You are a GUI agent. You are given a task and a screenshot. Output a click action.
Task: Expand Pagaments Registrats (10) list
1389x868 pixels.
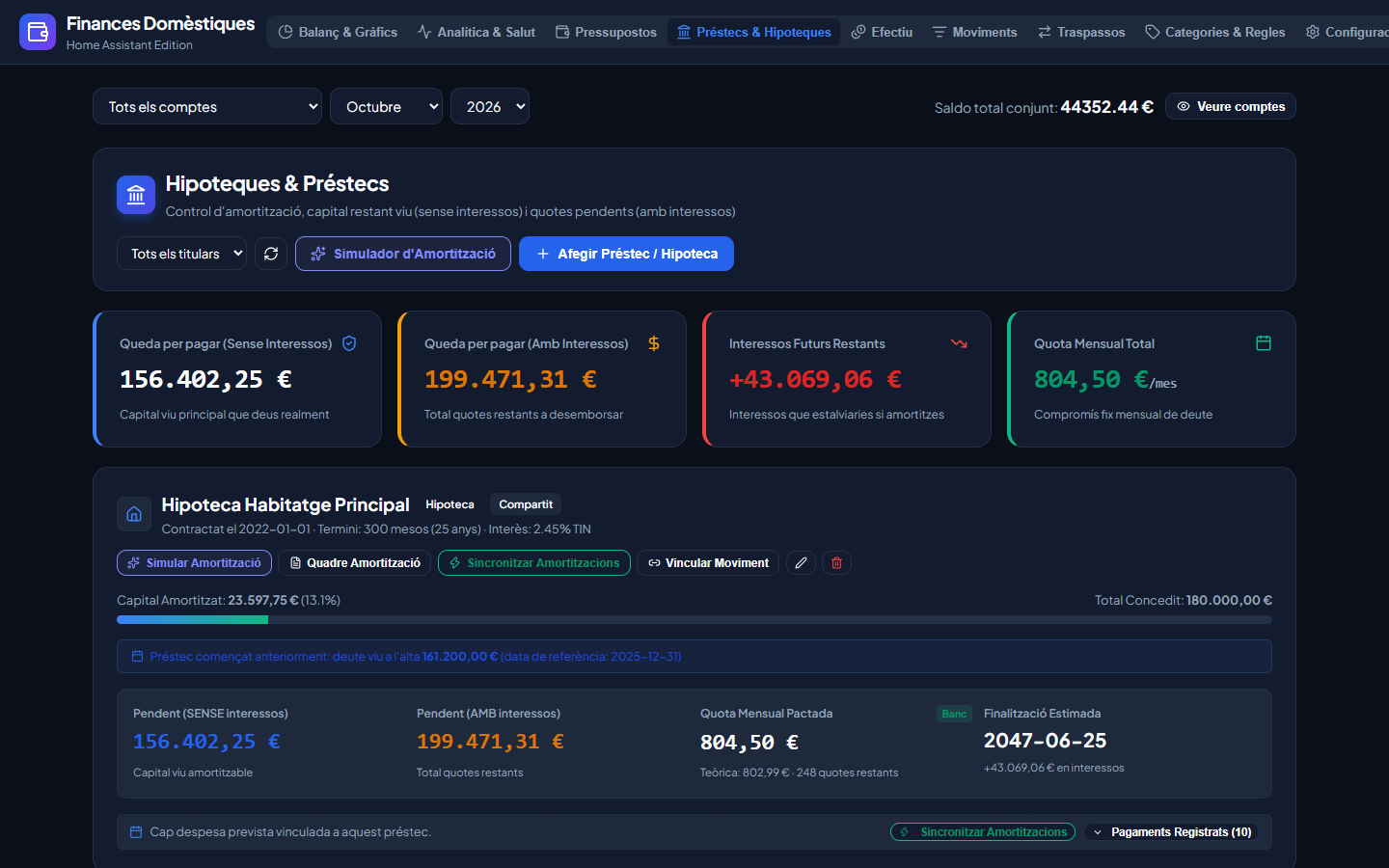click(1172, 832)
